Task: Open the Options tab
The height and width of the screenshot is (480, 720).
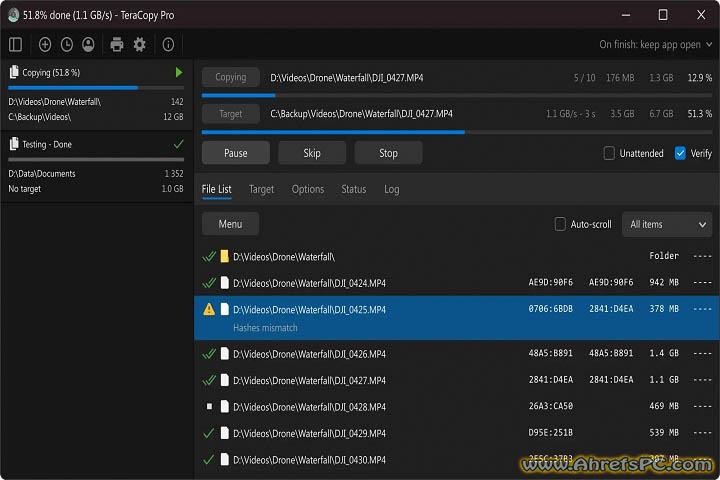Action: (x=308, y=189)
